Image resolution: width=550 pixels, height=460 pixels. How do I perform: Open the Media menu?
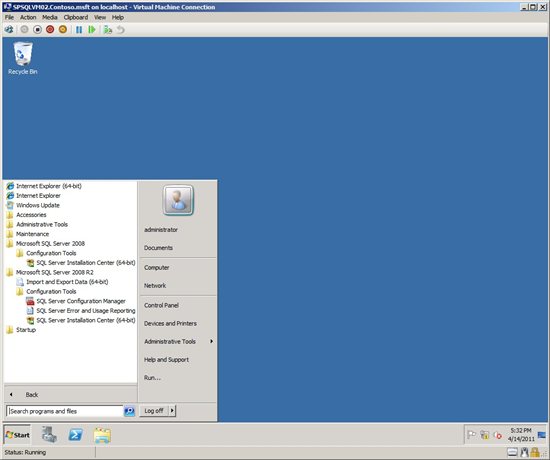(x=50, y=17)
